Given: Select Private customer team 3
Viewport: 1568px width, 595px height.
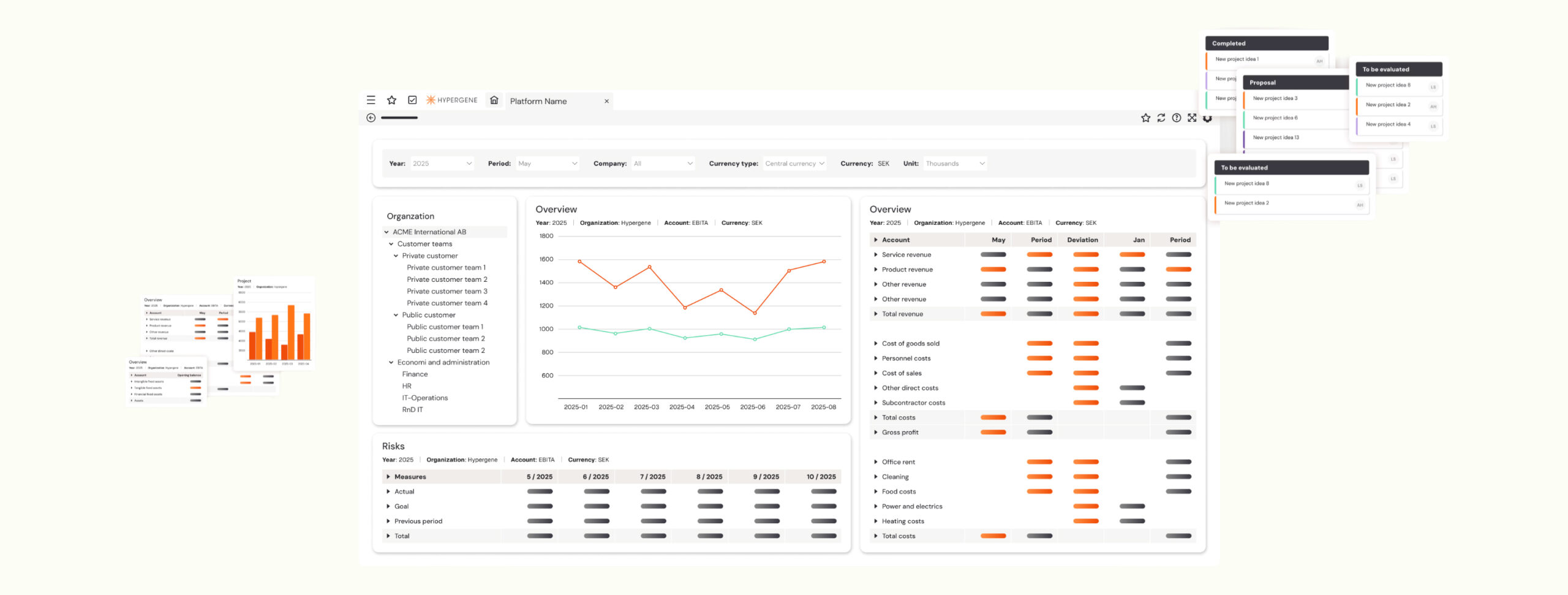Looking at the screenshot, I should [447, 291].
